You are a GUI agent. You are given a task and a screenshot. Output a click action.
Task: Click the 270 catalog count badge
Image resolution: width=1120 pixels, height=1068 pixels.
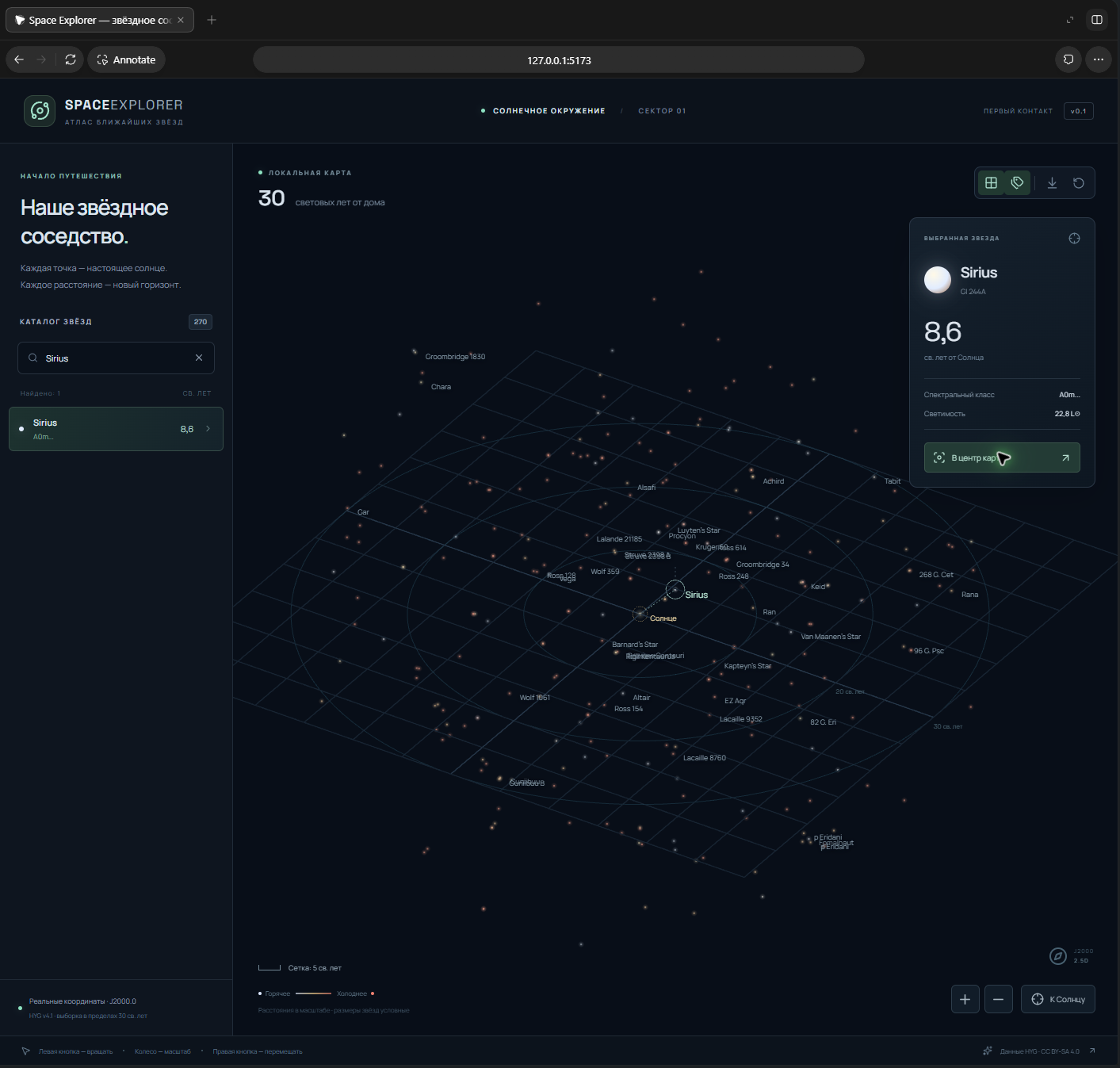[201, 322]
